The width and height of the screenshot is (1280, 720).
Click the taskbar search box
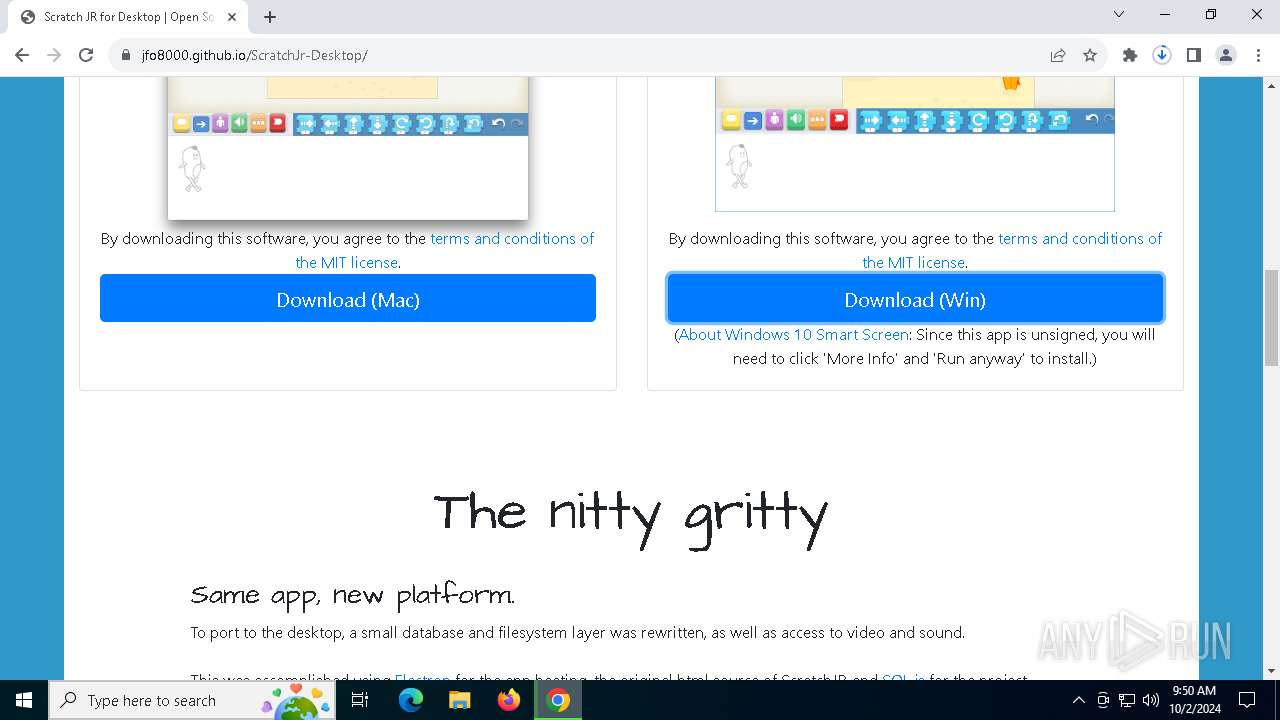192,700
